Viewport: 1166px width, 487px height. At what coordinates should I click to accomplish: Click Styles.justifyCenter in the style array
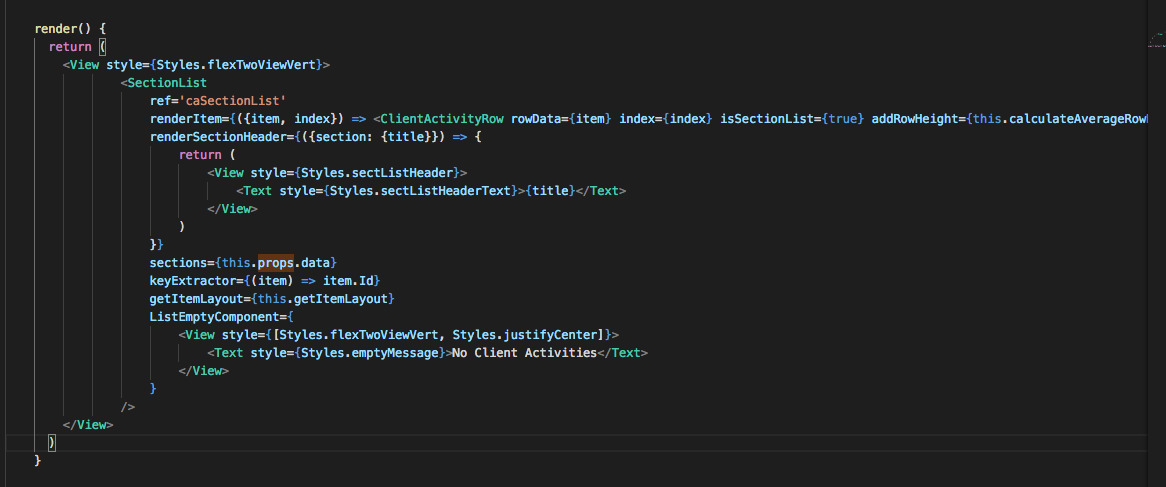point(525,335)
